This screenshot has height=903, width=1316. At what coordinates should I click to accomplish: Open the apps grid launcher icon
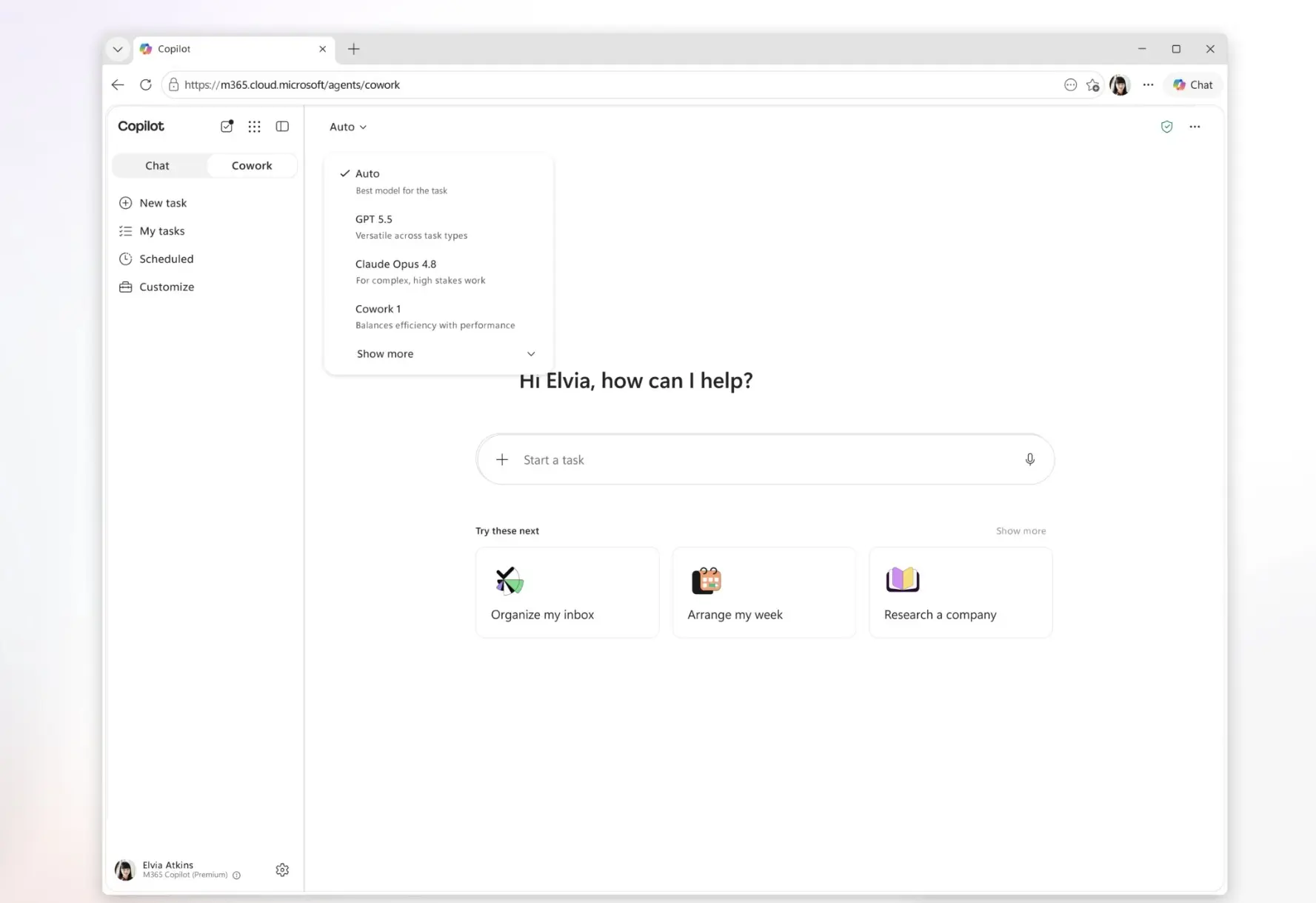(254, 127)
